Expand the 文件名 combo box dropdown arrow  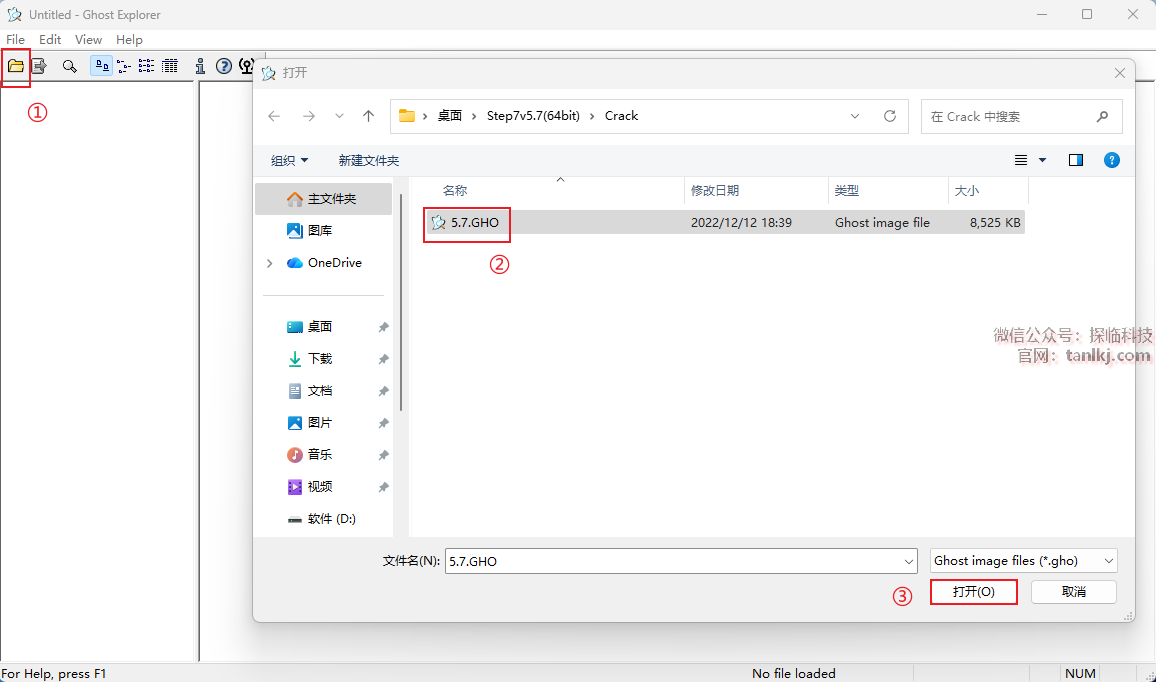click(x=909, y=561)
